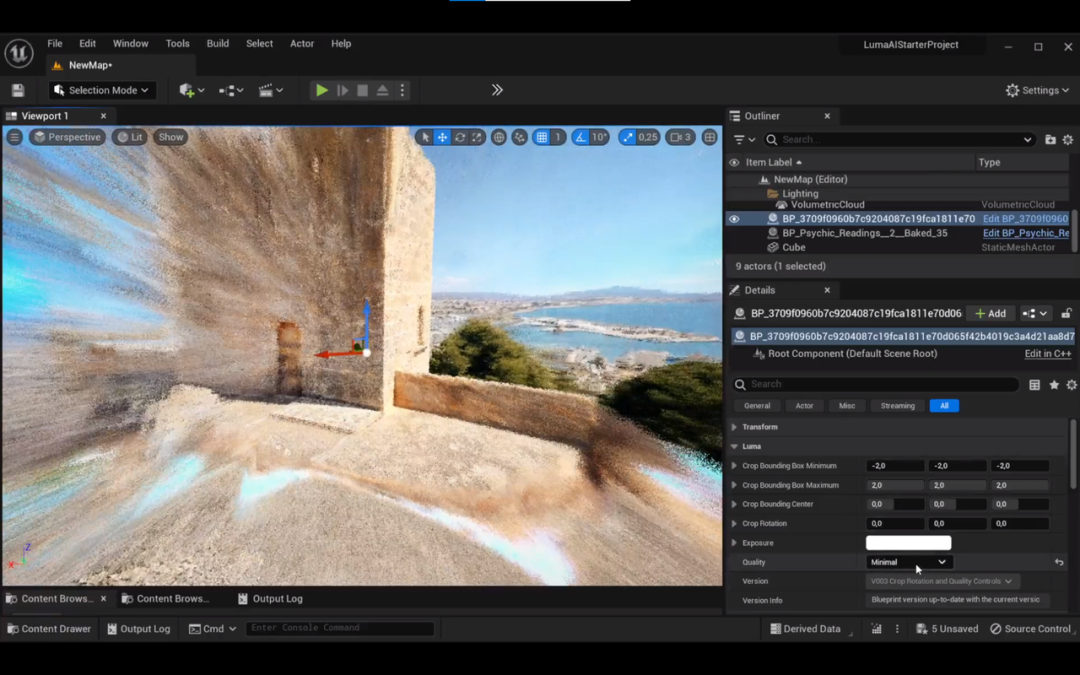Toggle visibility eye of the selected BP_3709 actor
This screenshot has width=1080, height=675.
pos(734,219)
